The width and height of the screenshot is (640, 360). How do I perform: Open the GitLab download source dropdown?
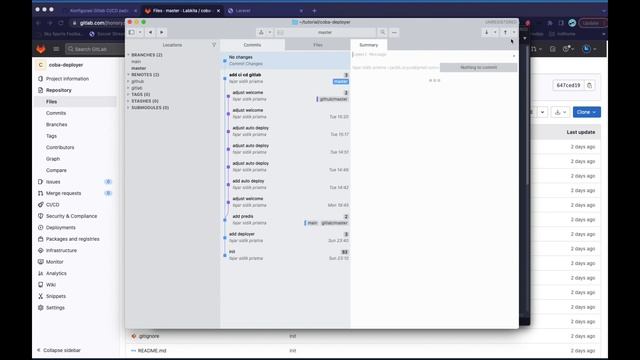tap(560, 112)
